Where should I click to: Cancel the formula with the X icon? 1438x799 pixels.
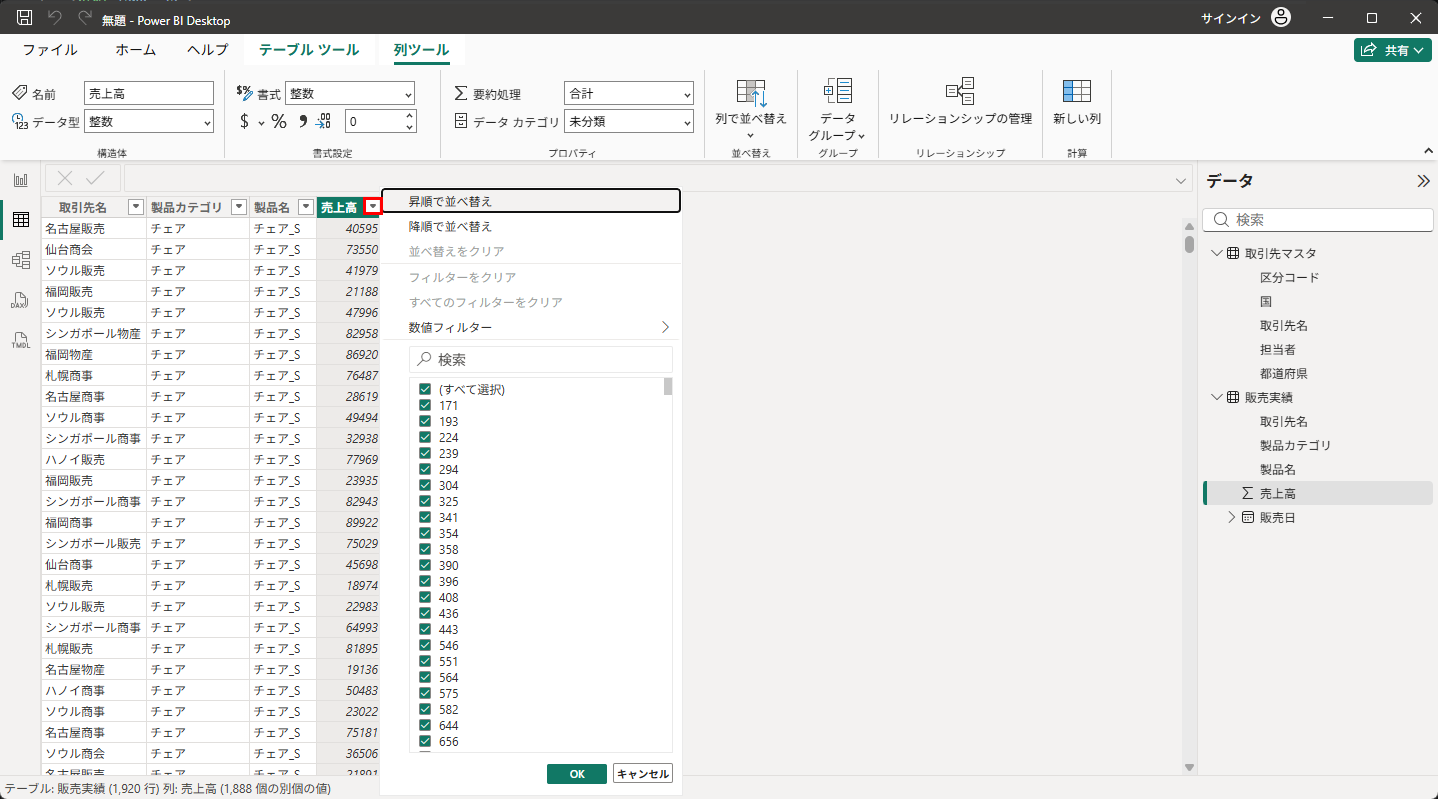(x=65, y=178)
